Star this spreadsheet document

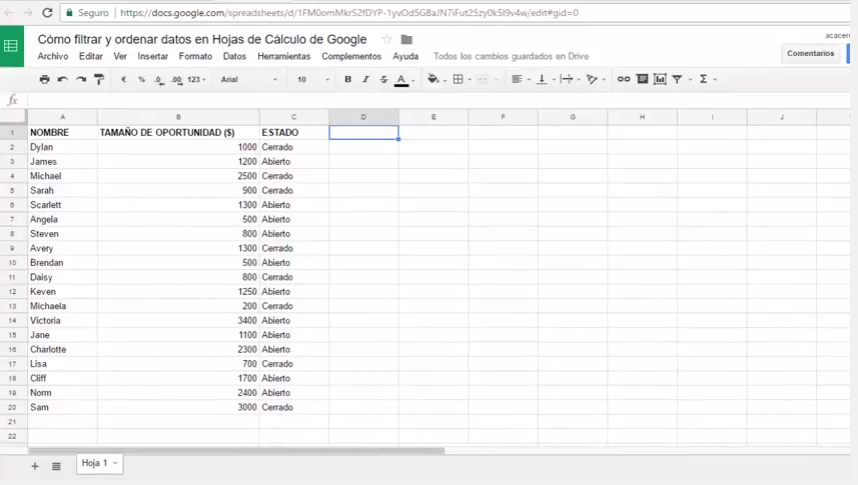[387, 39]
